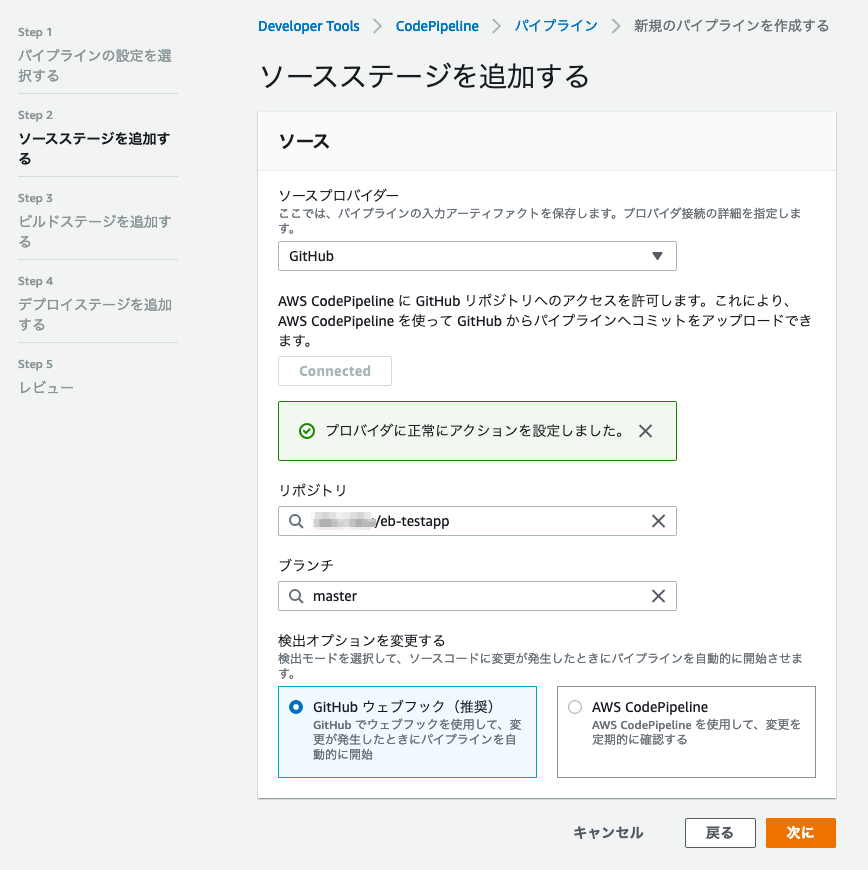Click the green success checkmark icon
Viewport: 868px width, 870px height.
pos(307,431)
